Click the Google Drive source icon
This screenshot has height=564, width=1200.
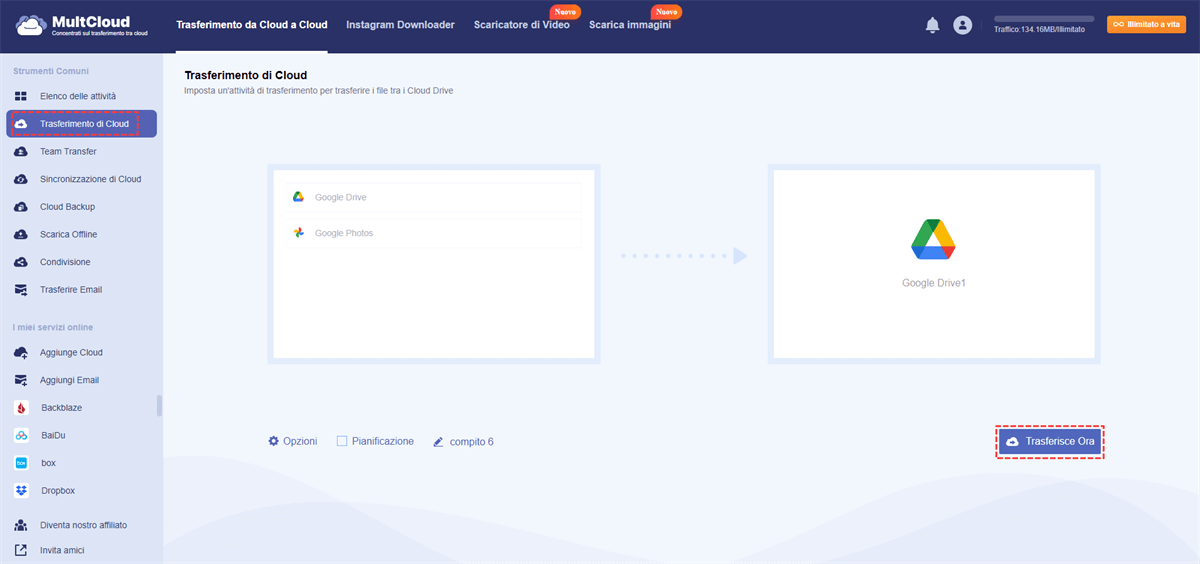[298, 197]
